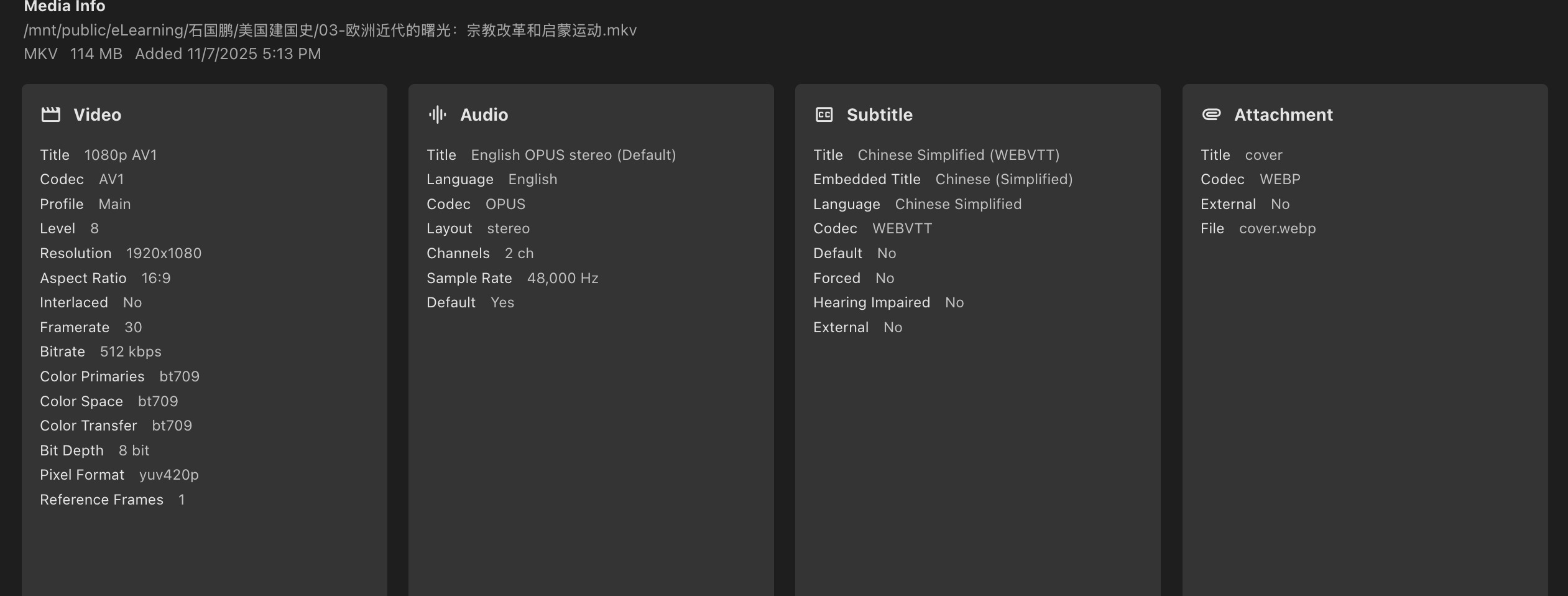Select the Video card heading
This screenshot has height=596, width=1568.
point(97,114)
